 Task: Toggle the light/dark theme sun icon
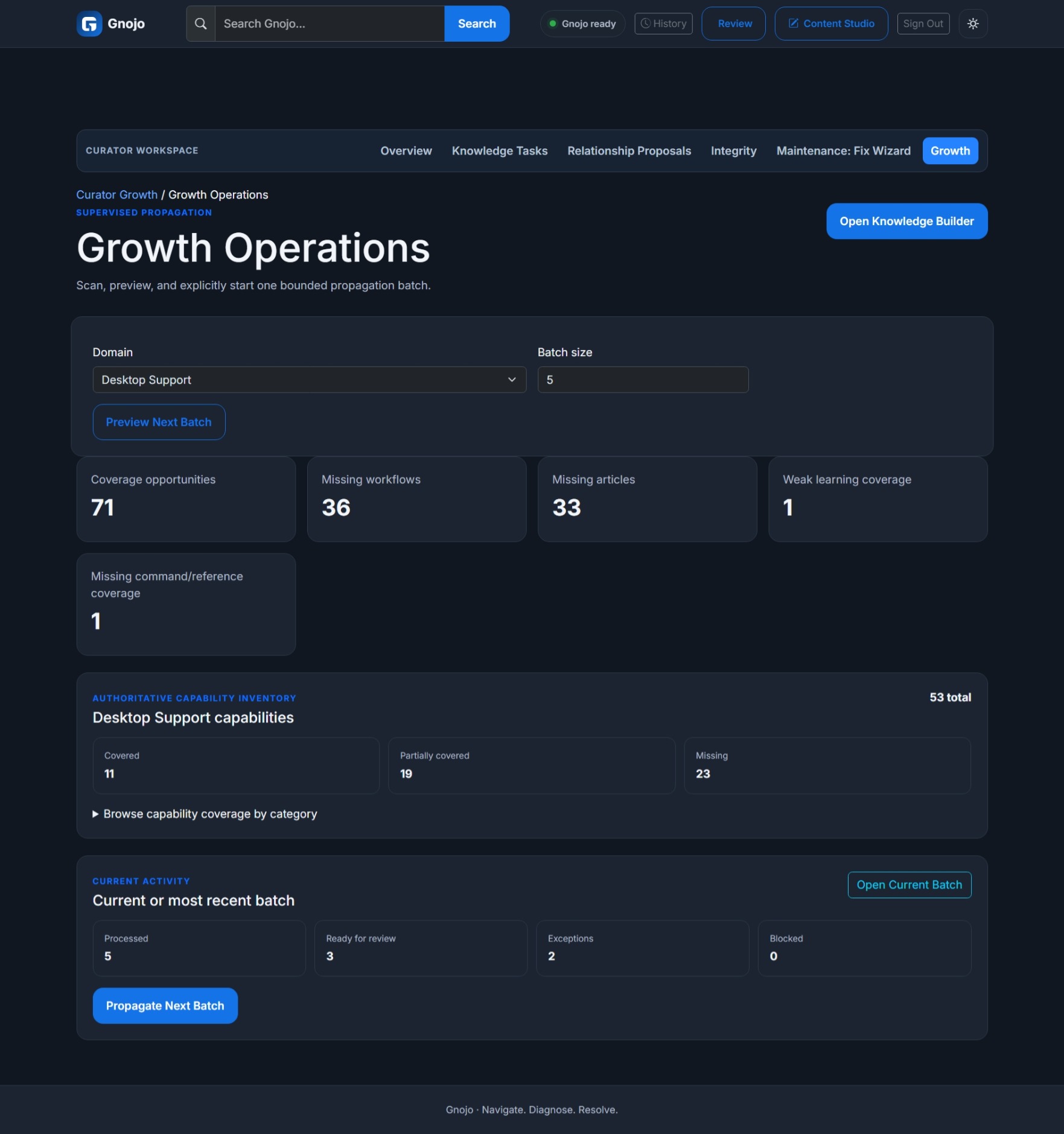pyautogui.click(x=973, y=24)
